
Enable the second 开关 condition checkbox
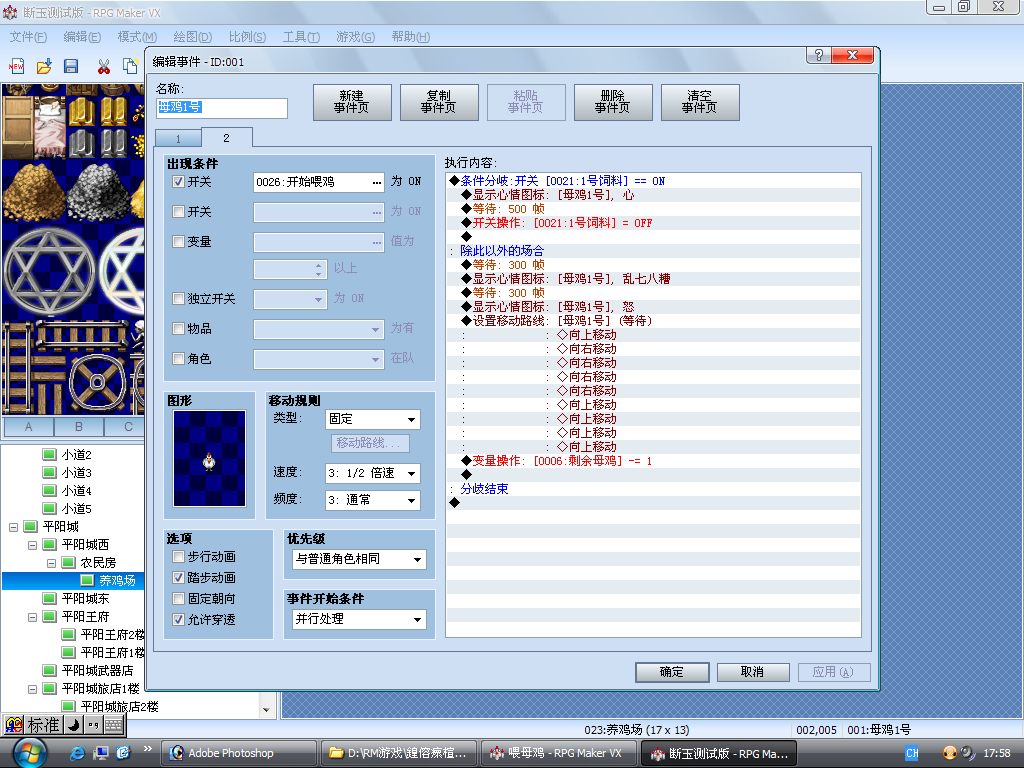click(178, 212)
